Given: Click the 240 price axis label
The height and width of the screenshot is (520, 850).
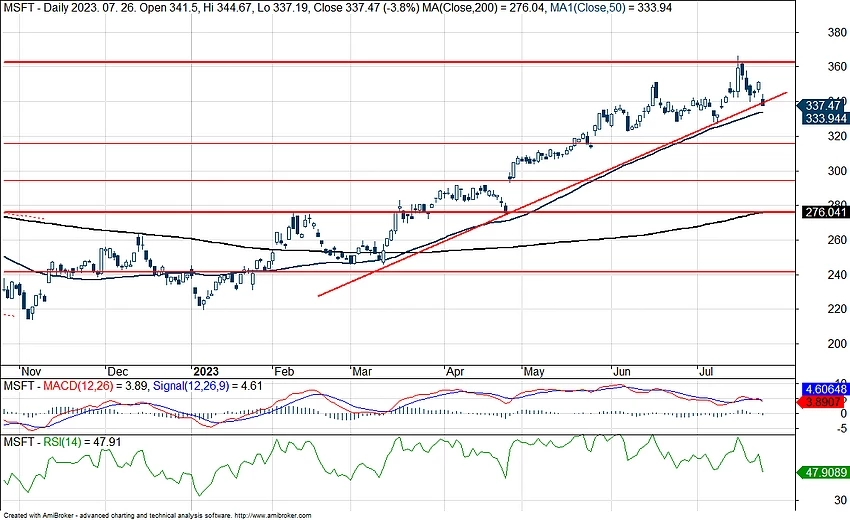Looking at the screenshot, I should point(837,274).
